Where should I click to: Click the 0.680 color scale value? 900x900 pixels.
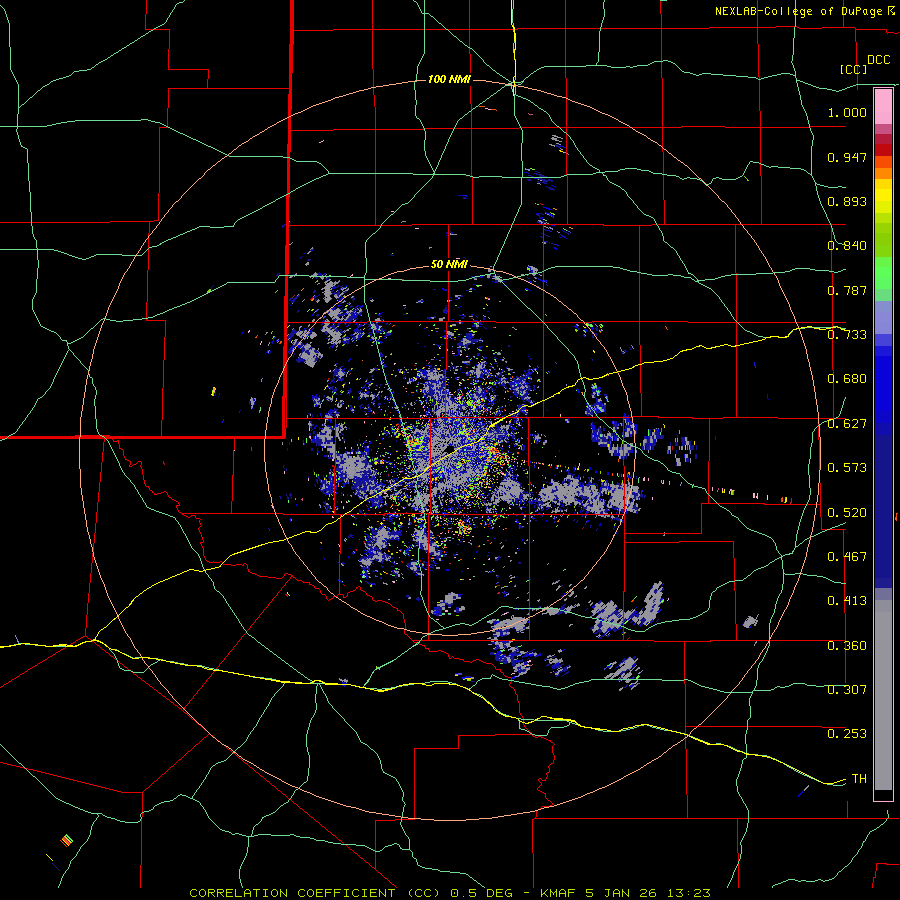847,379
